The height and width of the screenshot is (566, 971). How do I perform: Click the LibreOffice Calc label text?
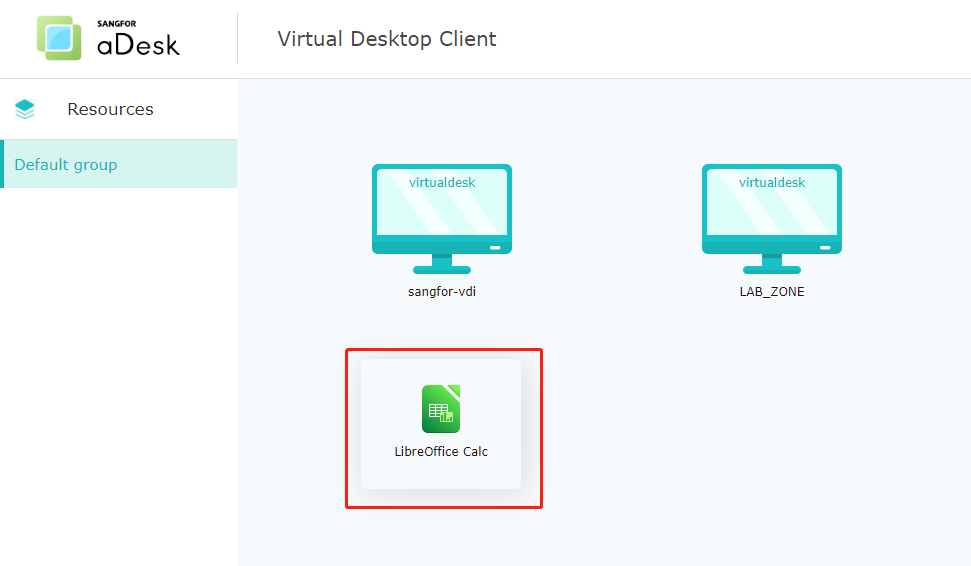coord(441,451)
